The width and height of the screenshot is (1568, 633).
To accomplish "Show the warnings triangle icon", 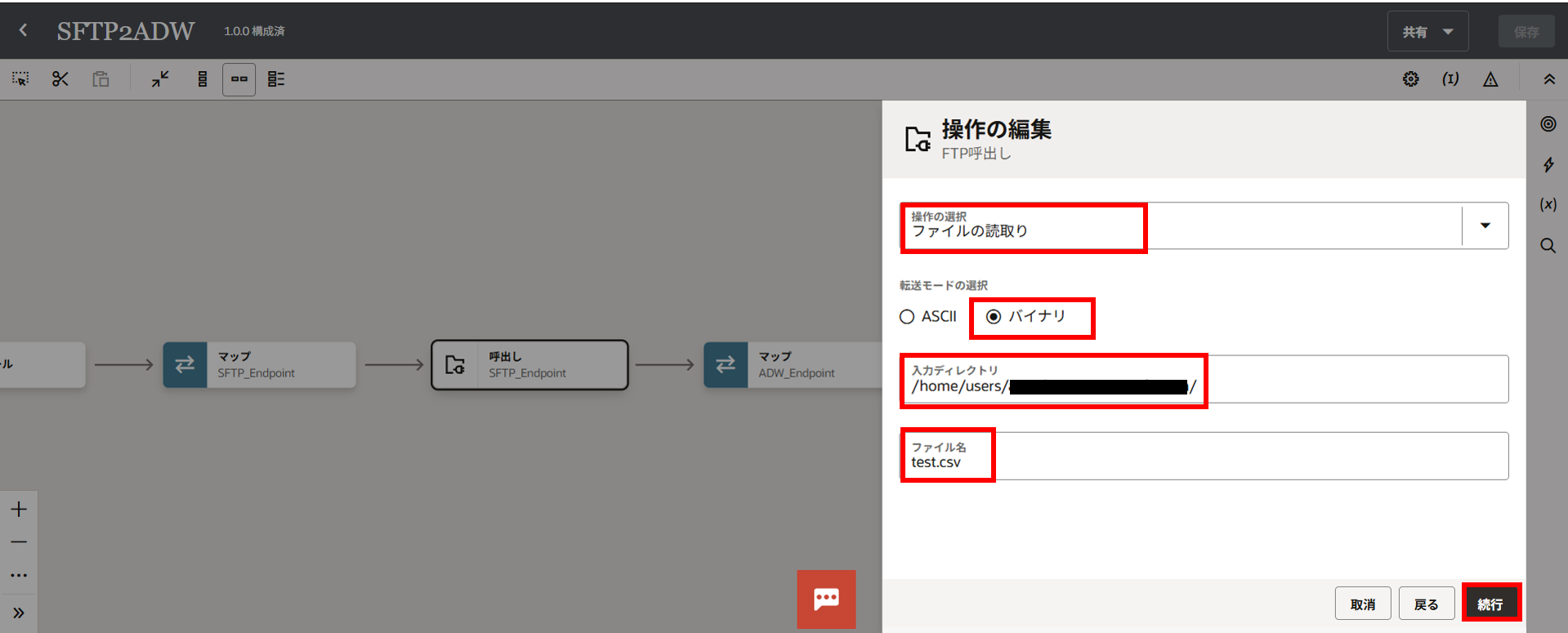I will point(1490,79).
